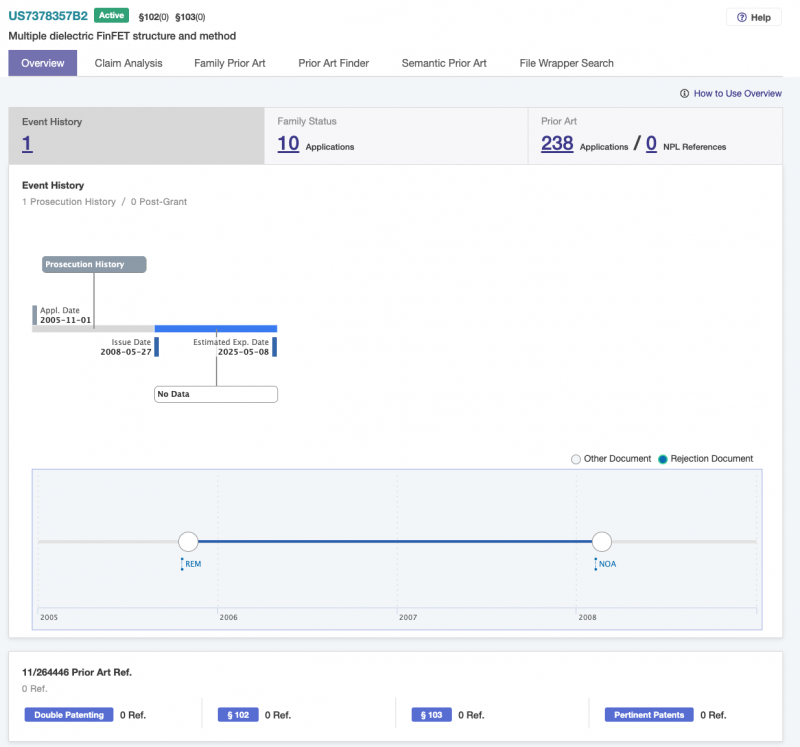
Task: Toggle the Other Document legend circle
Action: click(x=576, y=459)
